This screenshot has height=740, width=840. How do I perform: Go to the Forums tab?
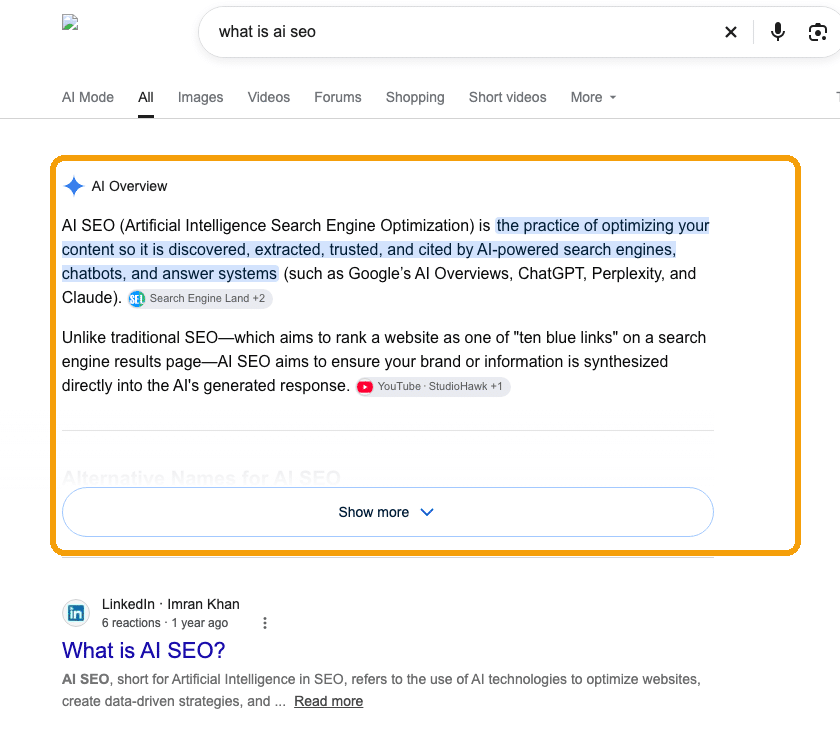pyautogui.click(x=338, y=98)
